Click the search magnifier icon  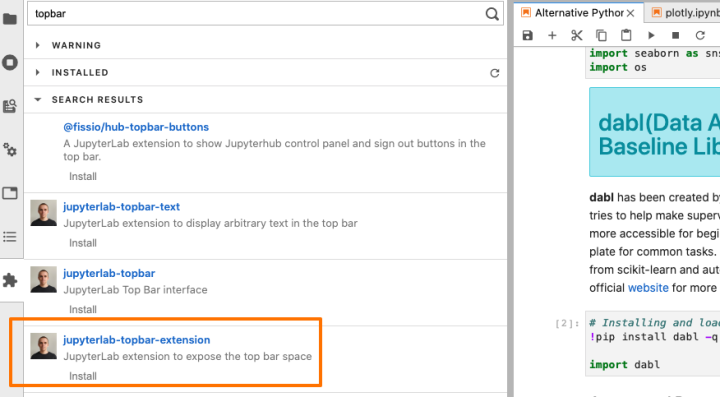(x=492, y=14)
